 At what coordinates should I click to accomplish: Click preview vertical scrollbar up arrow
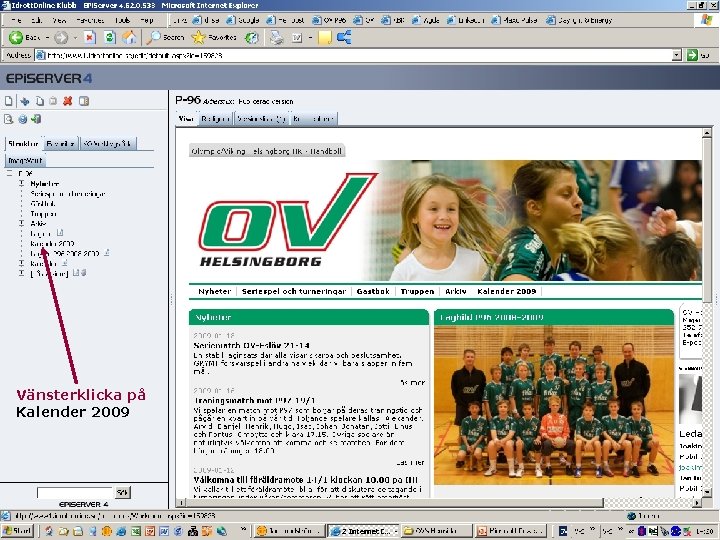(707, 133)
